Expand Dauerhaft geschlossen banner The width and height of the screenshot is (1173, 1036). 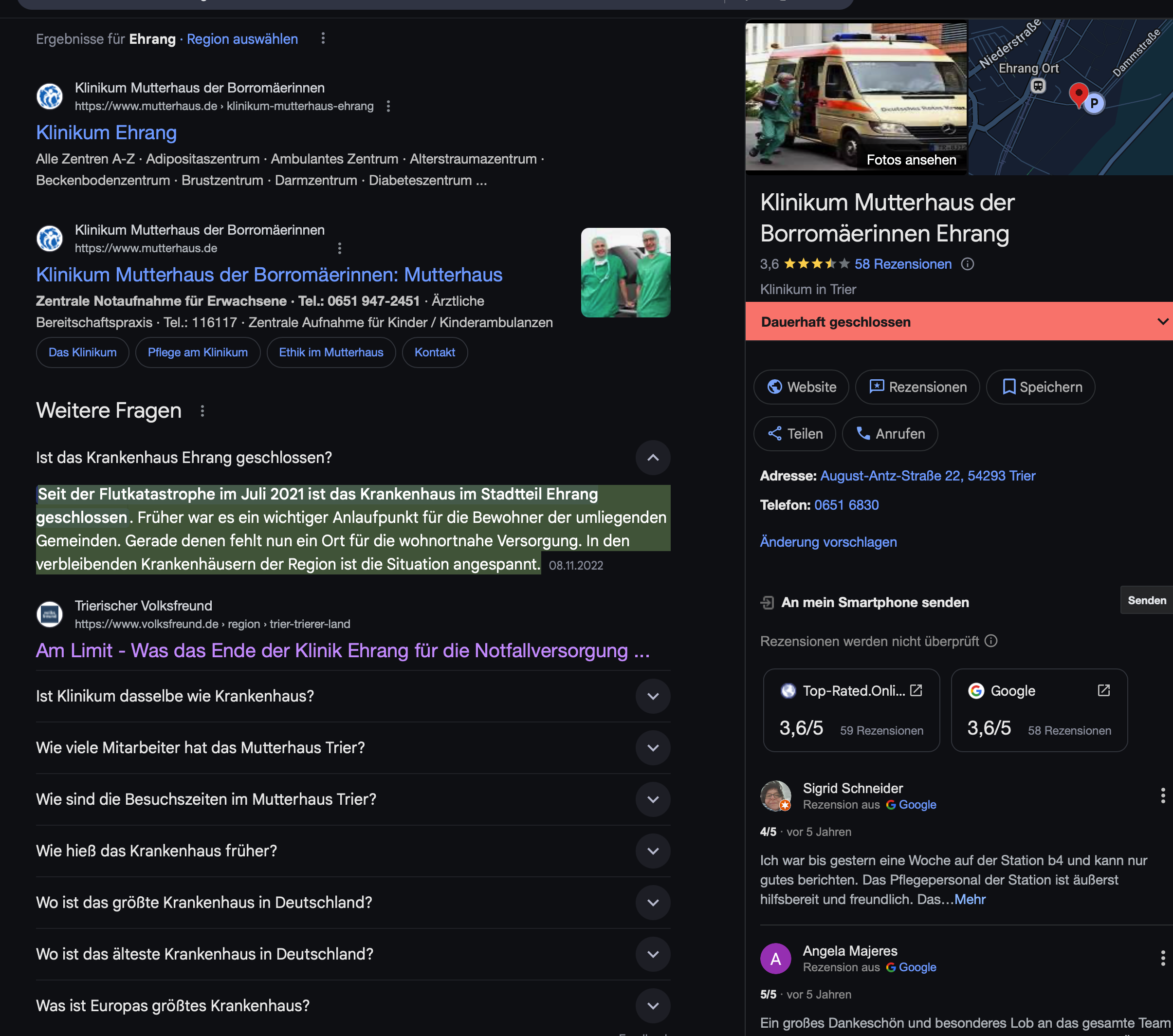pos(959,321)
